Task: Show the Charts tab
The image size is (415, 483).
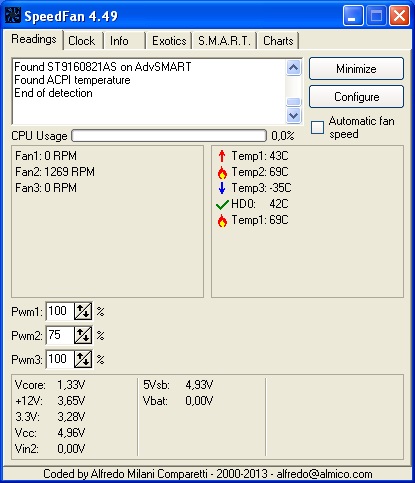Action: (278, 41)
